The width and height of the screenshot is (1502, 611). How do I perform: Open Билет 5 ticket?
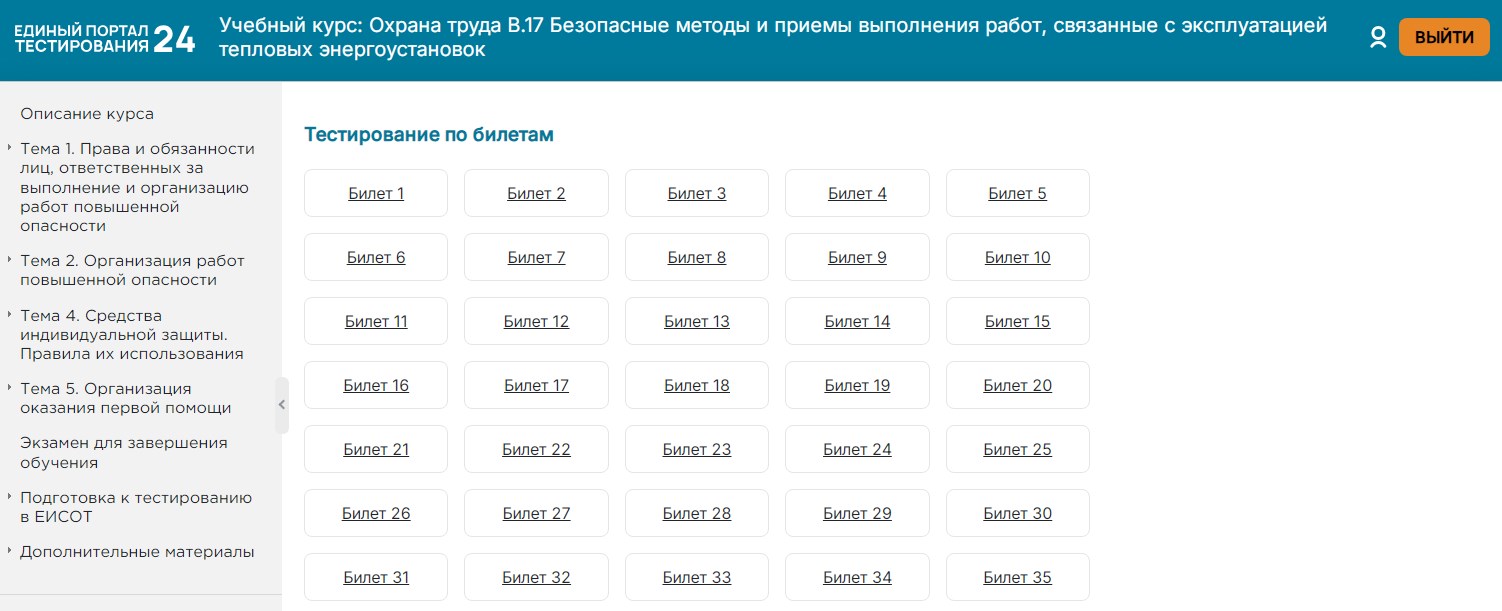tap(1017, 194)
